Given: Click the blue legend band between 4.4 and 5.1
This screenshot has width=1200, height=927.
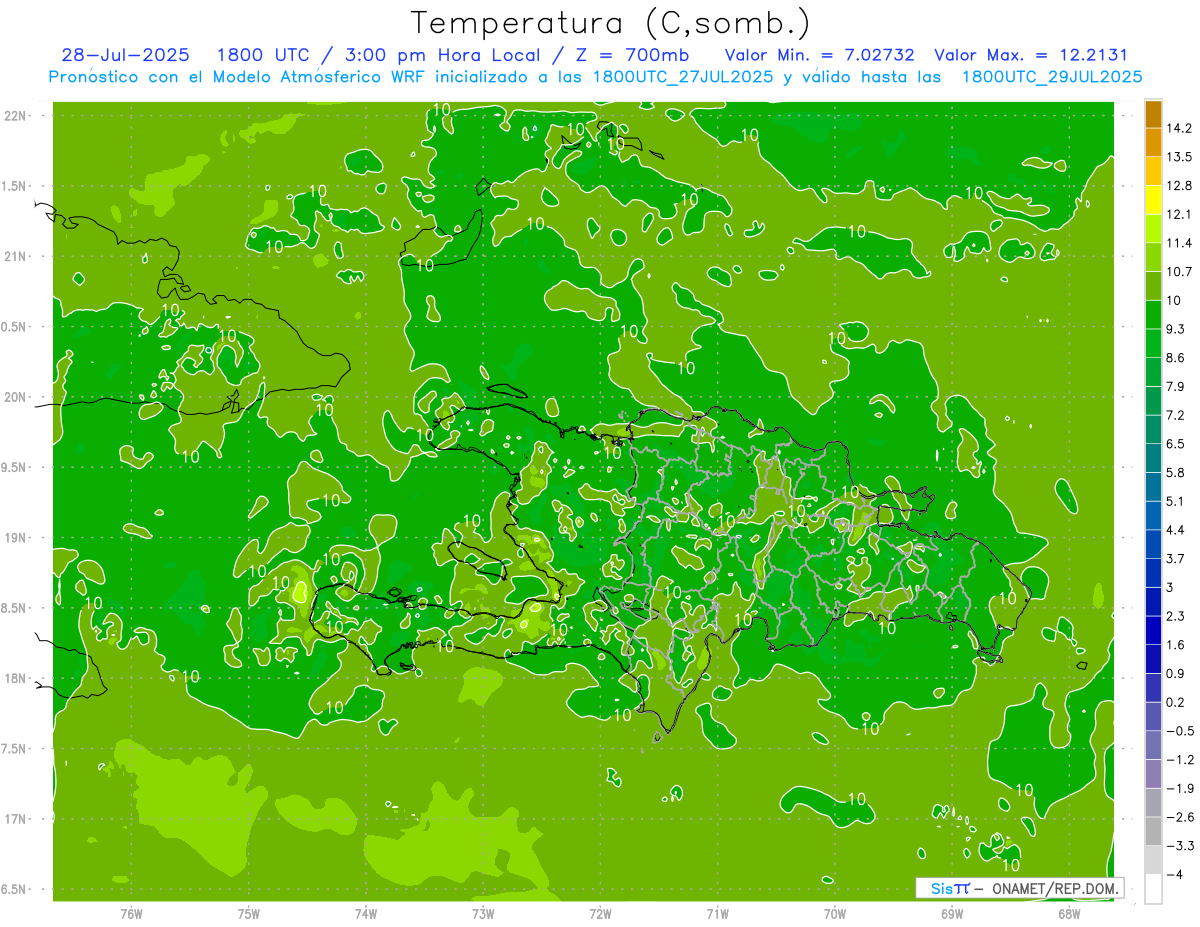Looking at the screenshot, I should [x=1153, y=515].
